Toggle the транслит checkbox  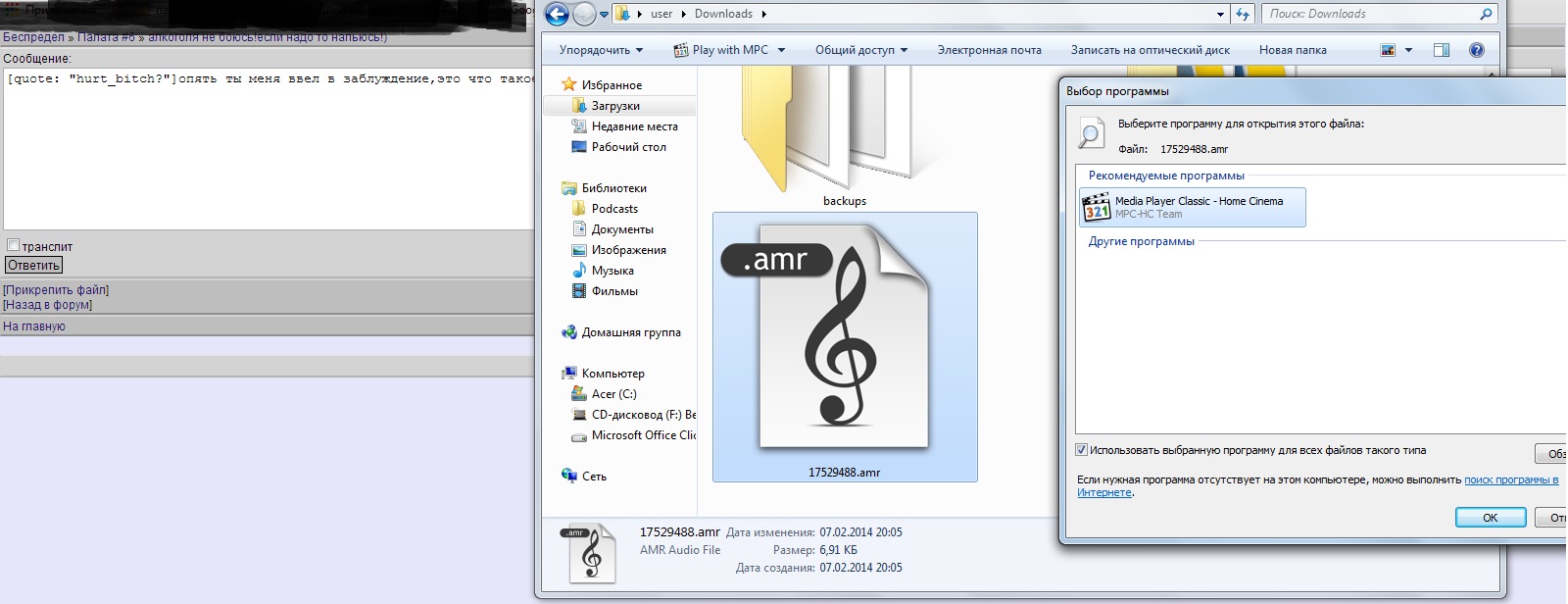pos(13,245)
